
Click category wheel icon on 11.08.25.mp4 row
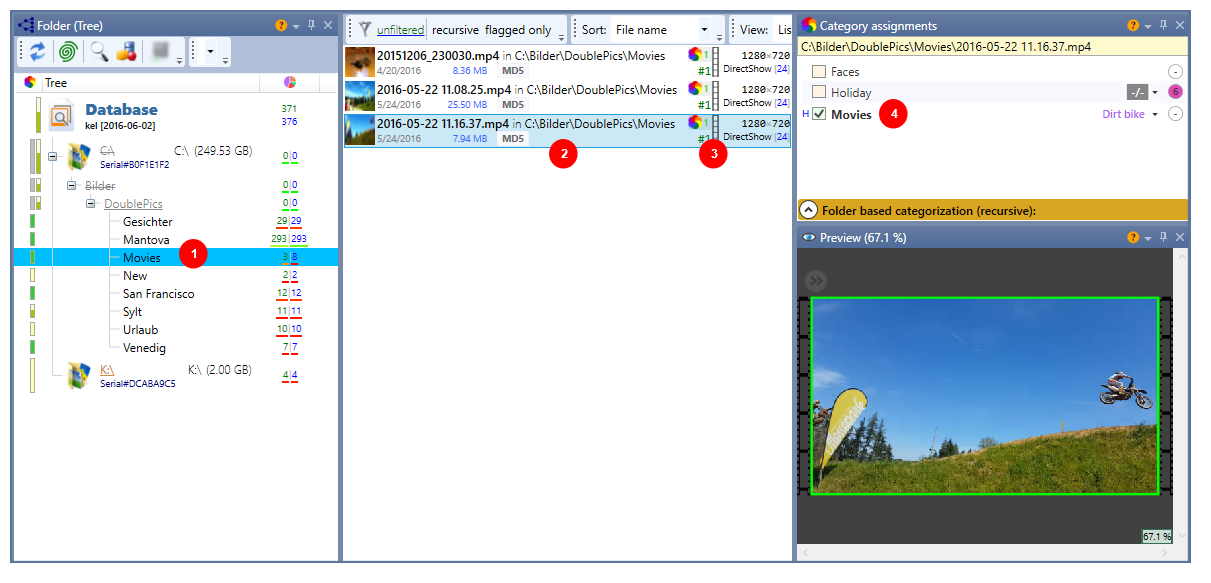[695, 88]
